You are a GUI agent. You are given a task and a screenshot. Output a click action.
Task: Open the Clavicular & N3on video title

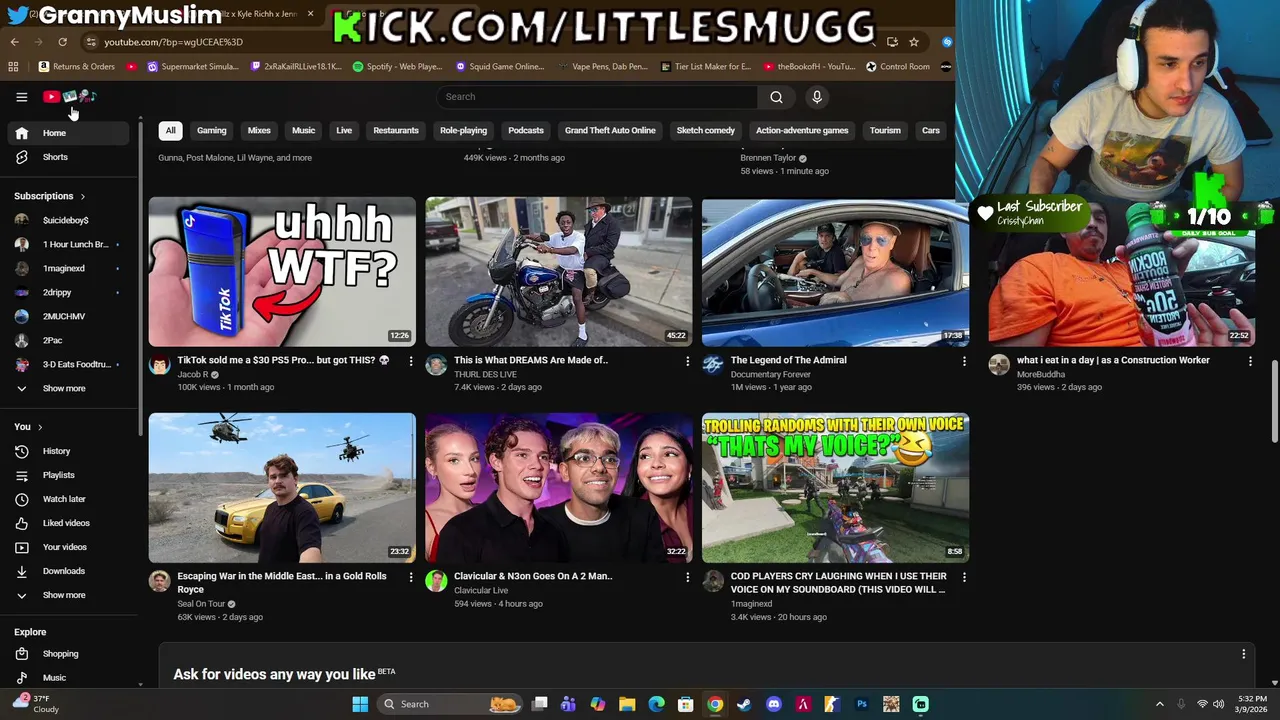[533, 576]
